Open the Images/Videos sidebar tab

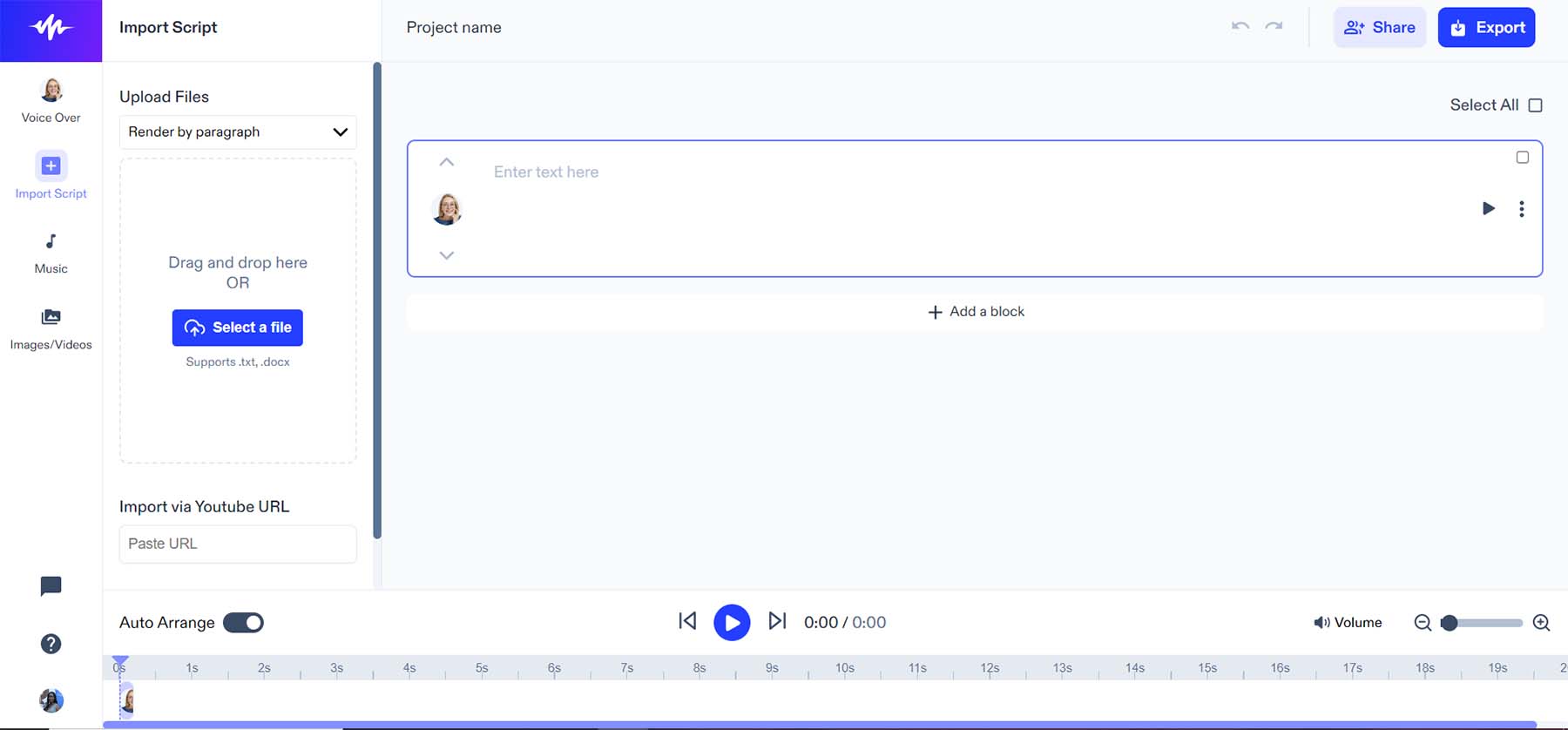click(51, 328)
